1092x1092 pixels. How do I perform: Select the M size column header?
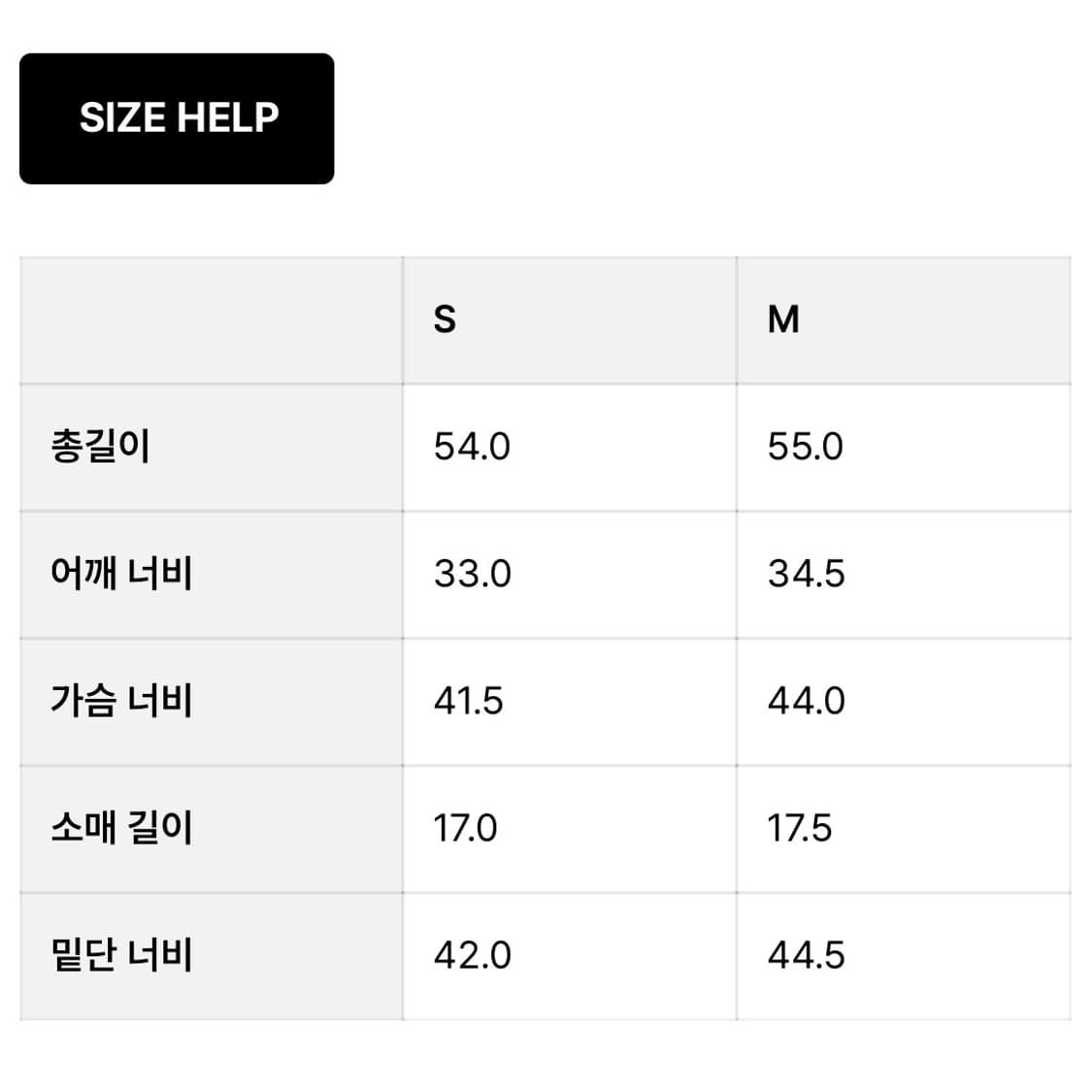click(x=783, y=319)
